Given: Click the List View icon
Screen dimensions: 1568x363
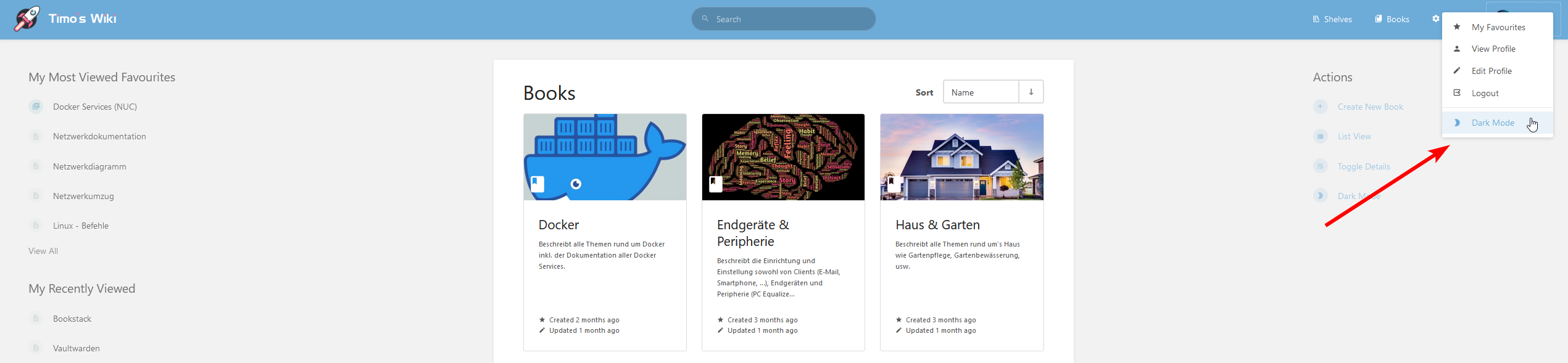Looking at the screenshot, I should coord(1320,136).
